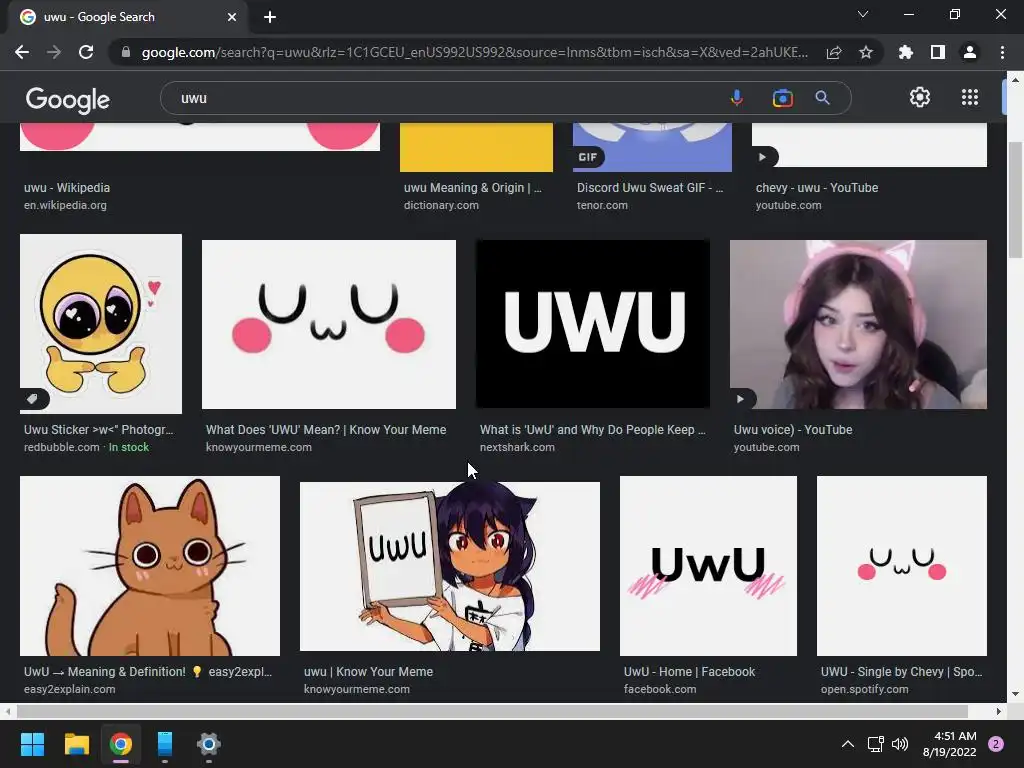View site information lock icon
1024x768 pixels.
125,52
